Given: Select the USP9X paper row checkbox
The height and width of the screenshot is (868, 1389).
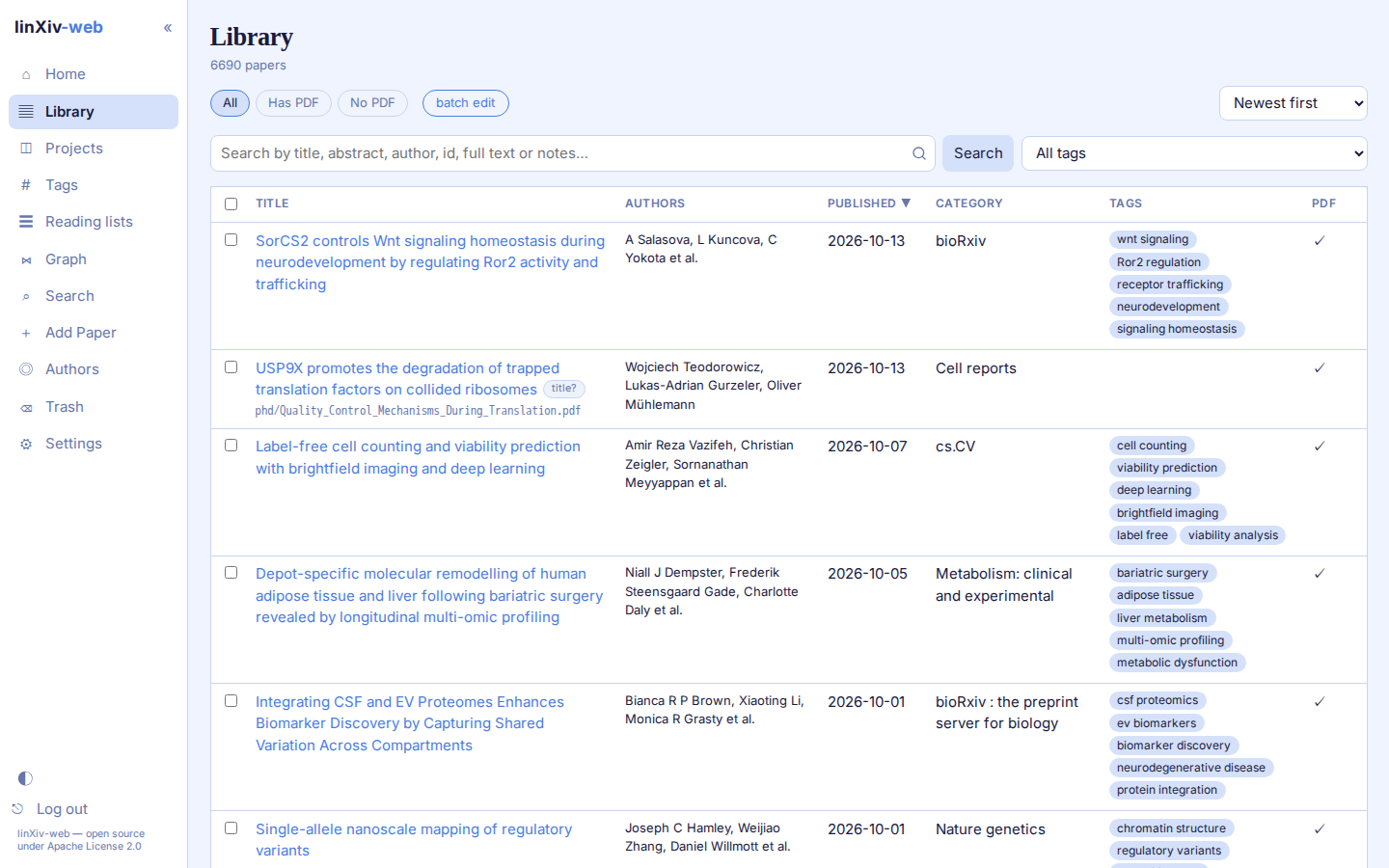Looking at the screenshot, I should point(231,366).
